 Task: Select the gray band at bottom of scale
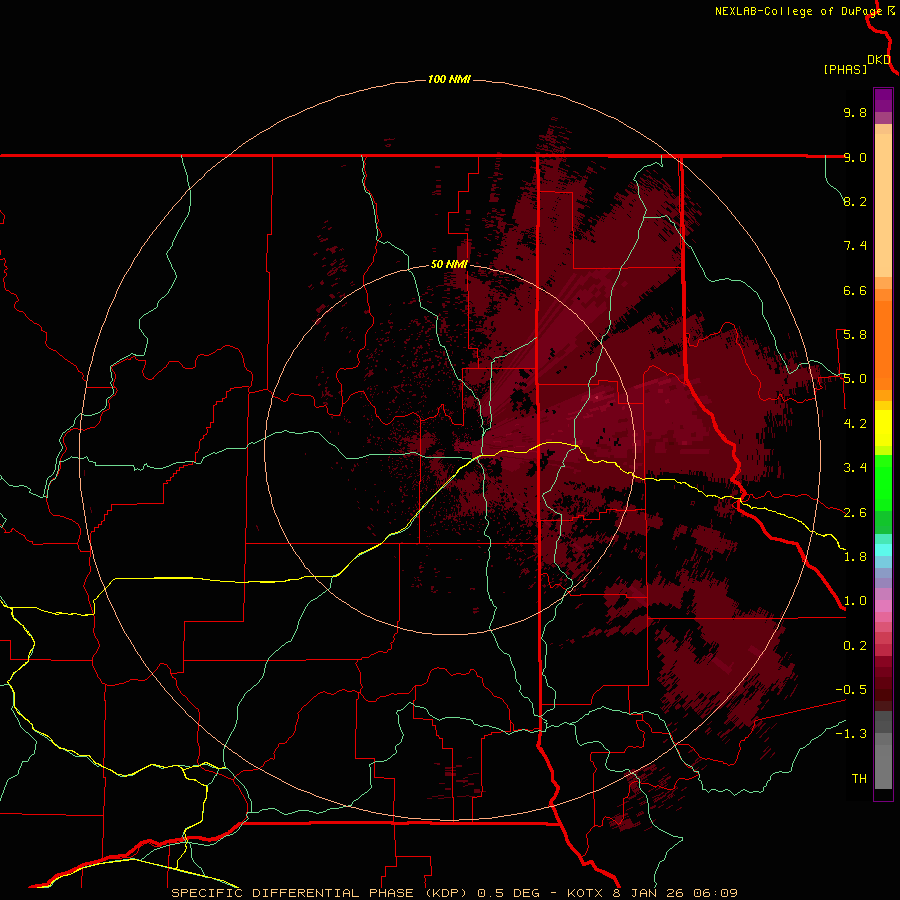(x=883, y=768)
